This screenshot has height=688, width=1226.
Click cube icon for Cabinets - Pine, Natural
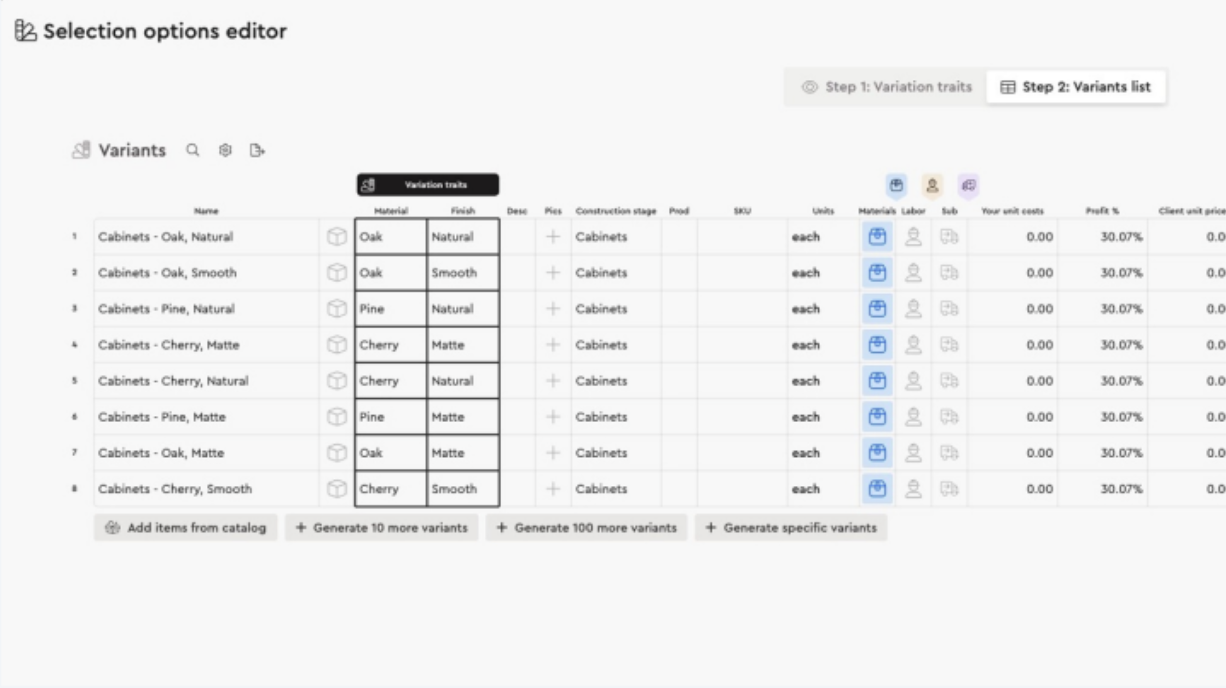(x=337, y=309)
